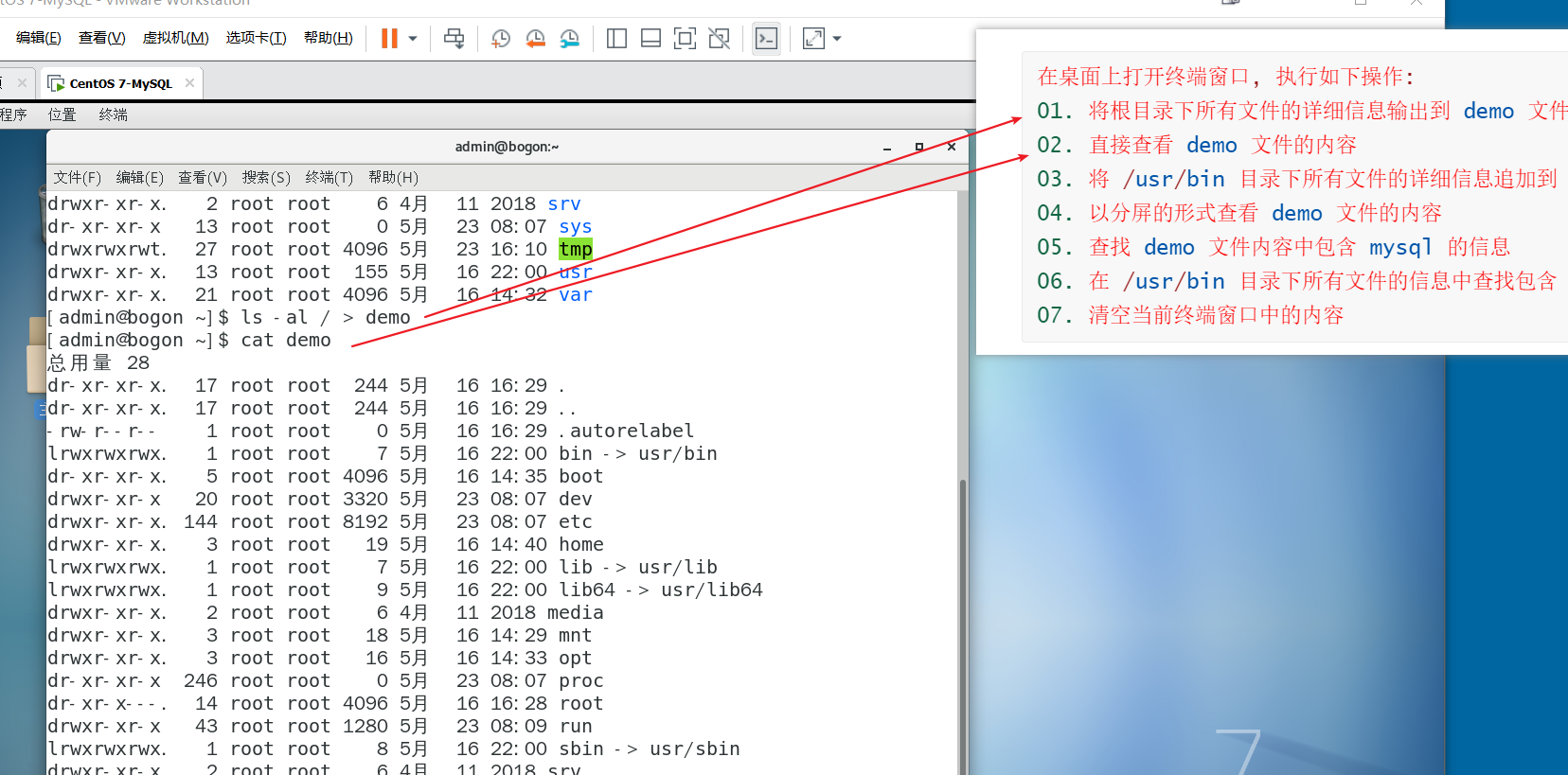Open the stretch display dropdown arrow
The image size is (1568, 775).
837,39
